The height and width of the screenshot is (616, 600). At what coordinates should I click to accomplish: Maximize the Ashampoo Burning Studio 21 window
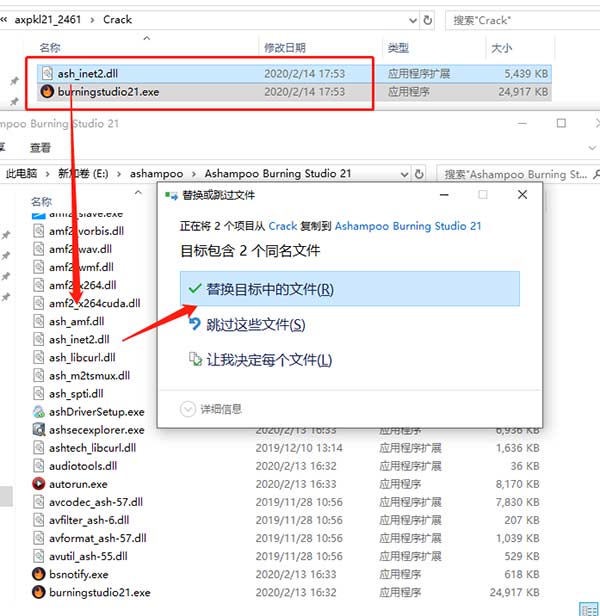[x=561, y=123]
